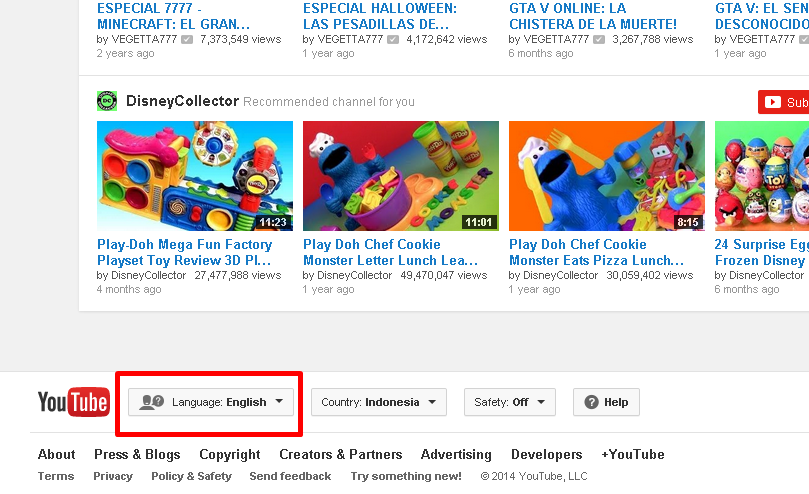
Task: Click the 11:01 duration badge on thumbnail
Action: tap(479, 222)
